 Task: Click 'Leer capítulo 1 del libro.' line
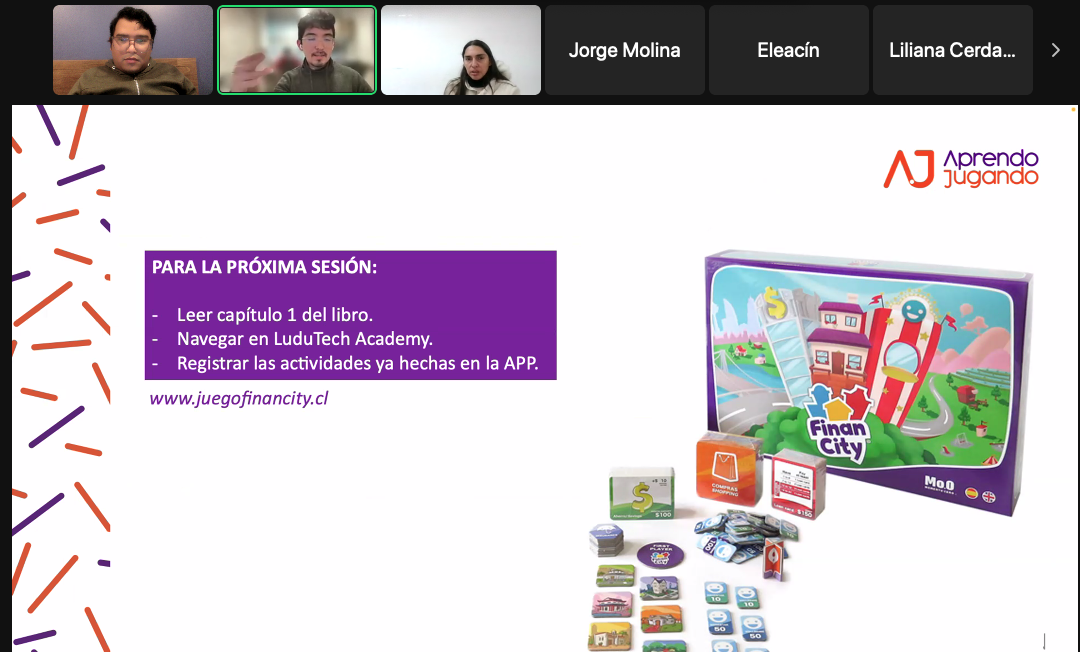(x=275, y=315)
